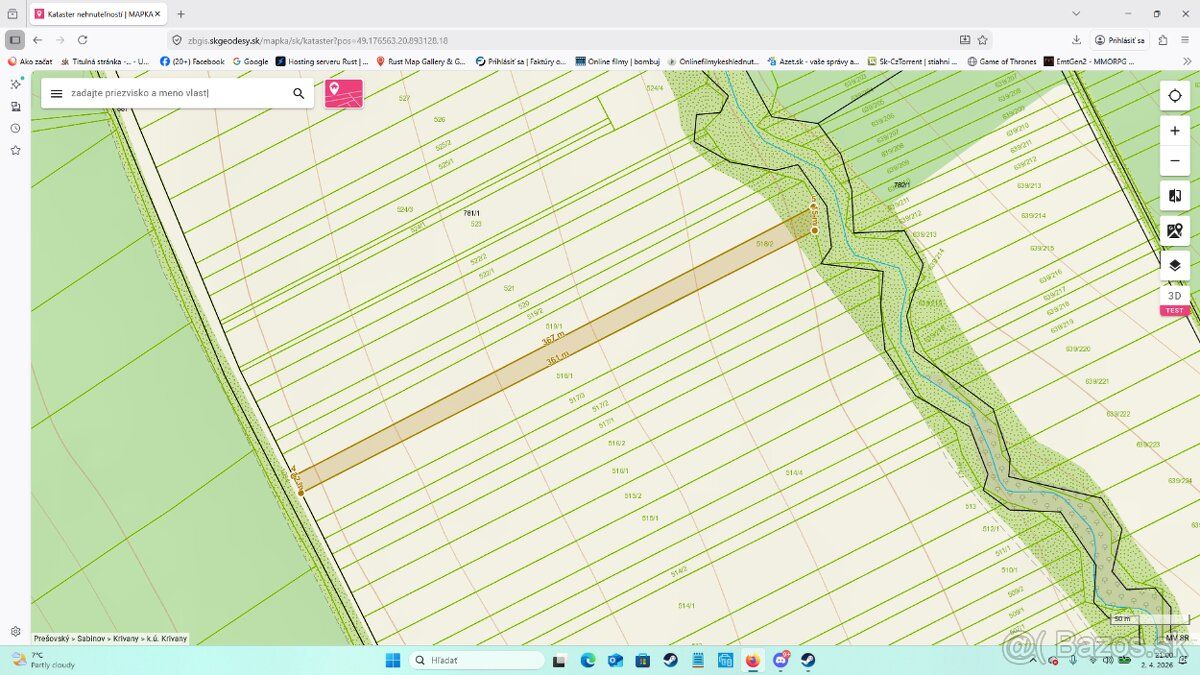1200x675 pixels.
Task: Open the Game of Thrones bookmark
Action: (x=1002, y=61)
